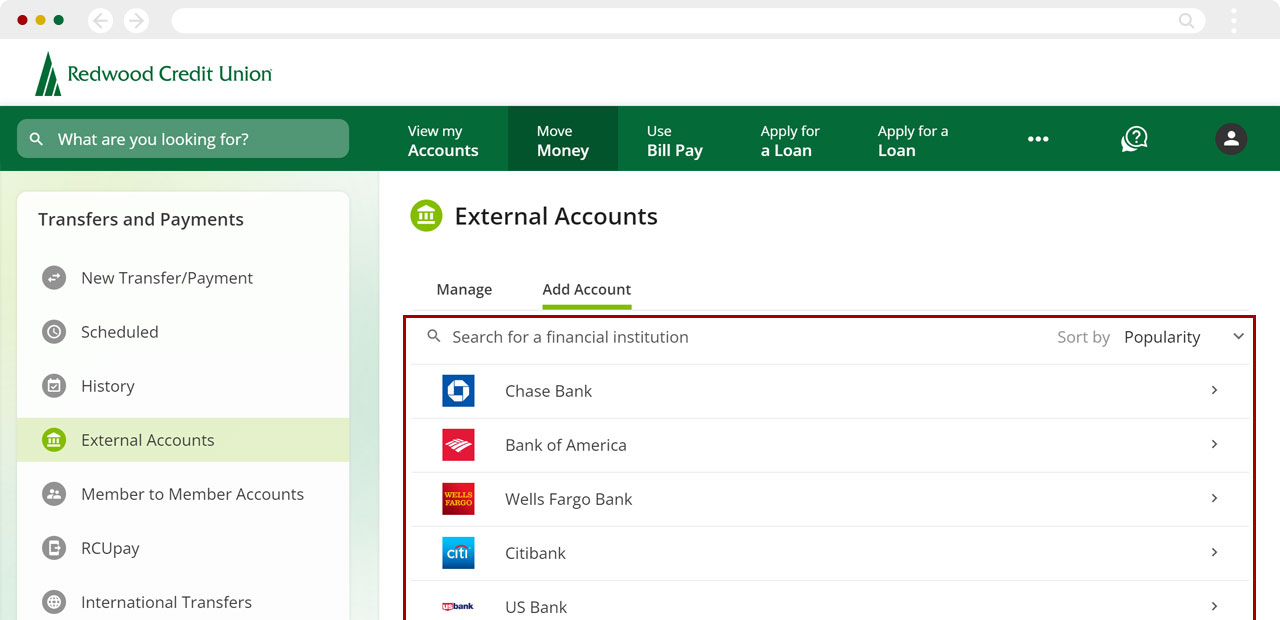
Task: Click the 'Search for a financial institution' field
Action: coord(570,337)
